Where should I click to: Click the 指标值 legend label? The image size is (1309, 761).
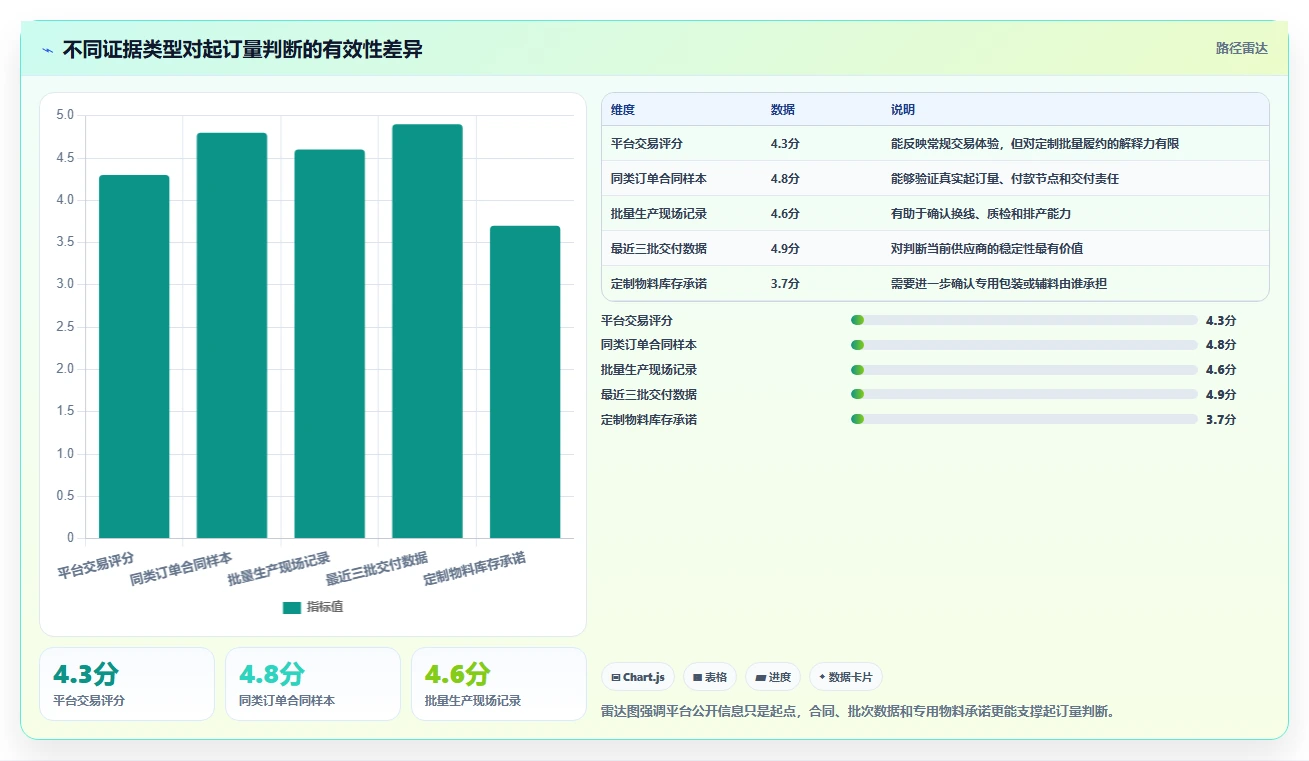tap(325, 607)
